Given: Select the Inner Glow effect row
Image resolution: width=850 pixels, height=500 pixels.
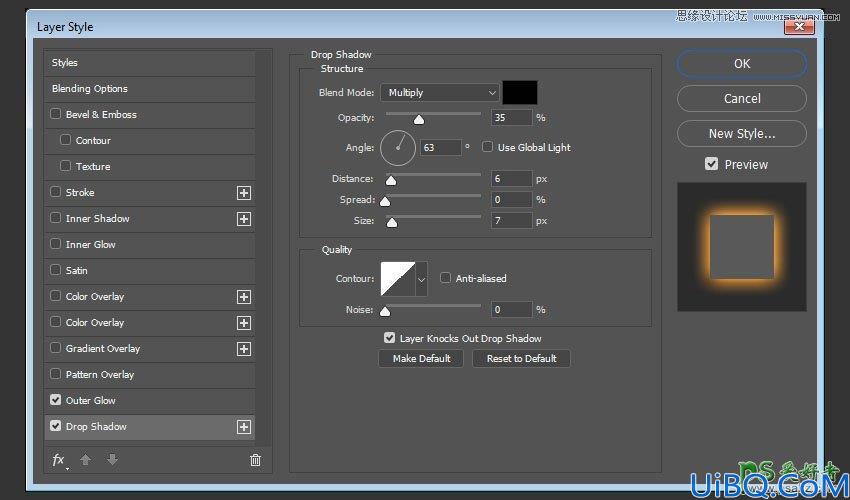Looking at the screenshot, I should point(150,245).
